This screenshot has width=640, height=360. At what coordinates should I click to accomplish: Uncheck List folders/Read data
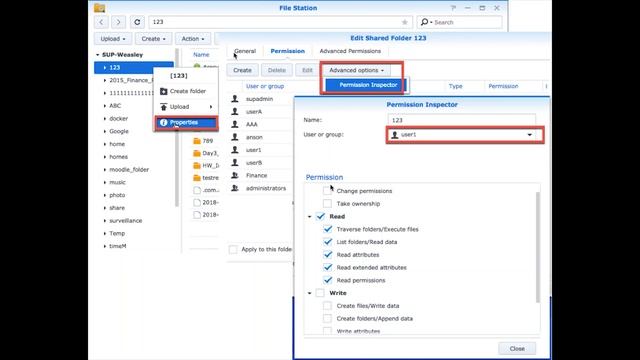pos(327,242)
